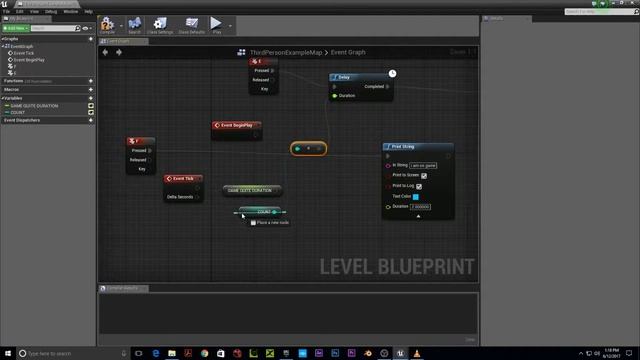Open the File menu

coord(7,11)
